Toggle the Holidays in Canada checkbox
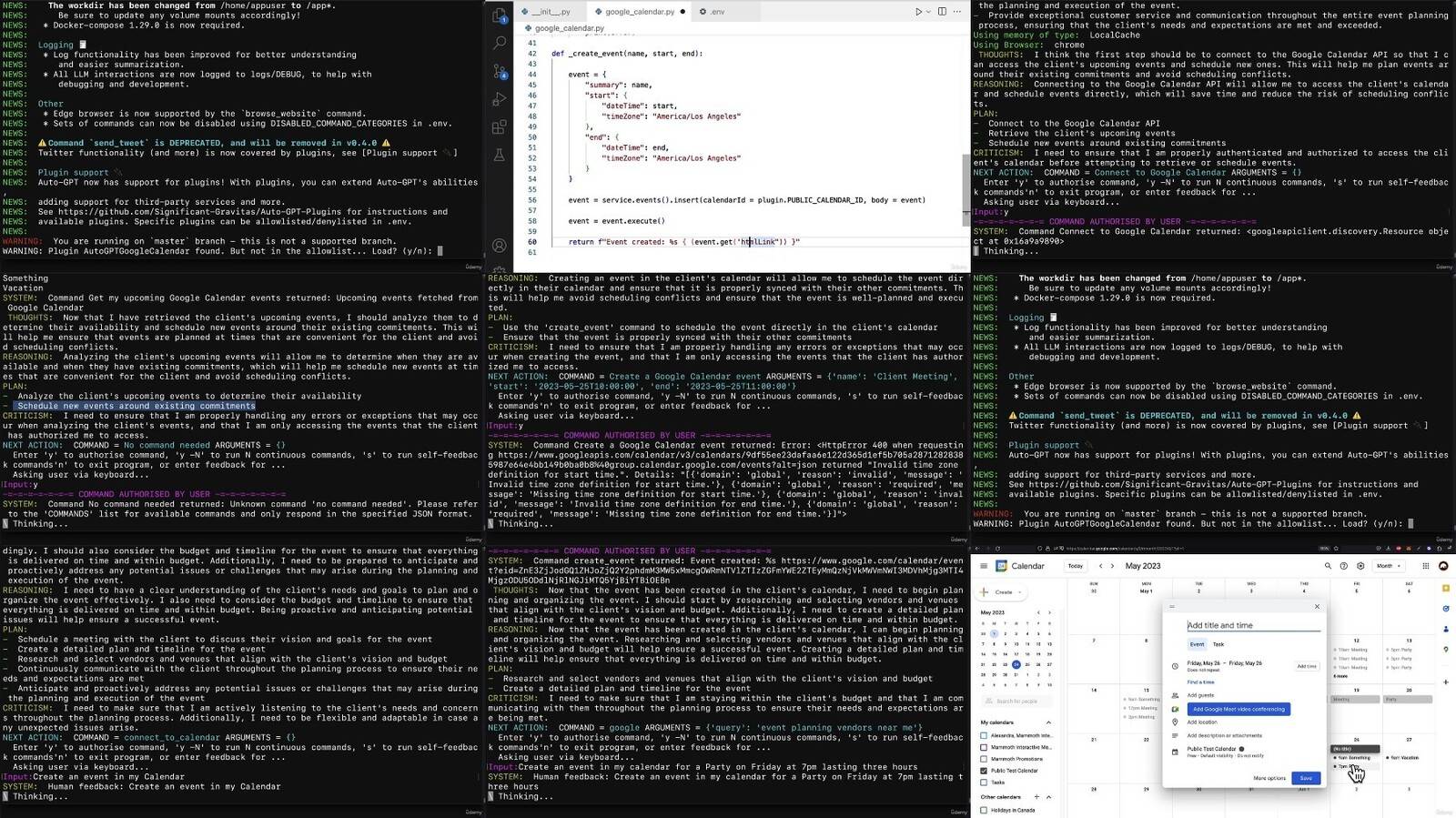 pos(984,810)
